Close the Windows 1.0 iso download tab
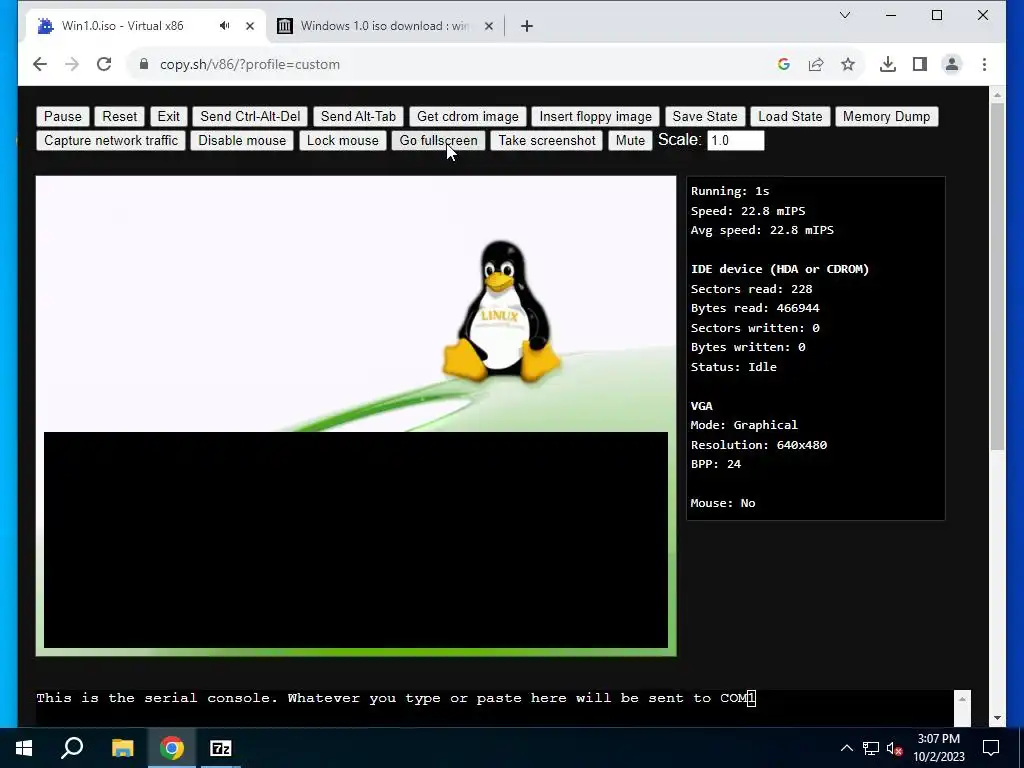This screenshot has height=768, width=1024. (x=488, y=26)
